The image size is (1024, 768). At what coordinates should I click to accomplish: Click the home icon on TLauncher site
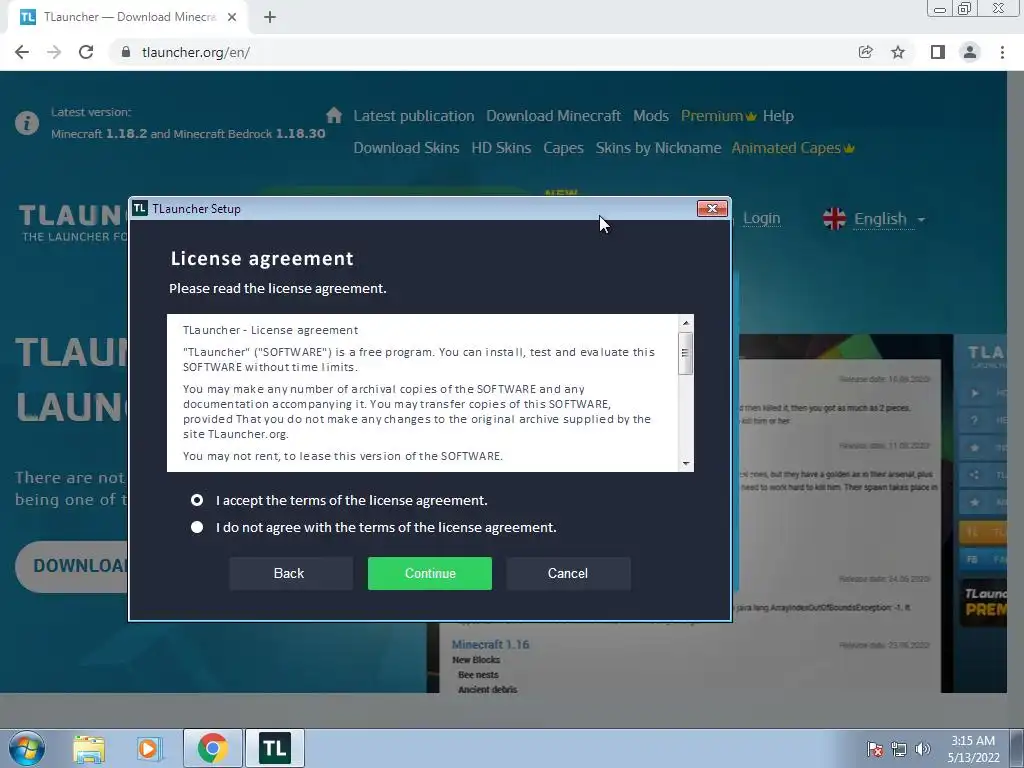point(334,116)
